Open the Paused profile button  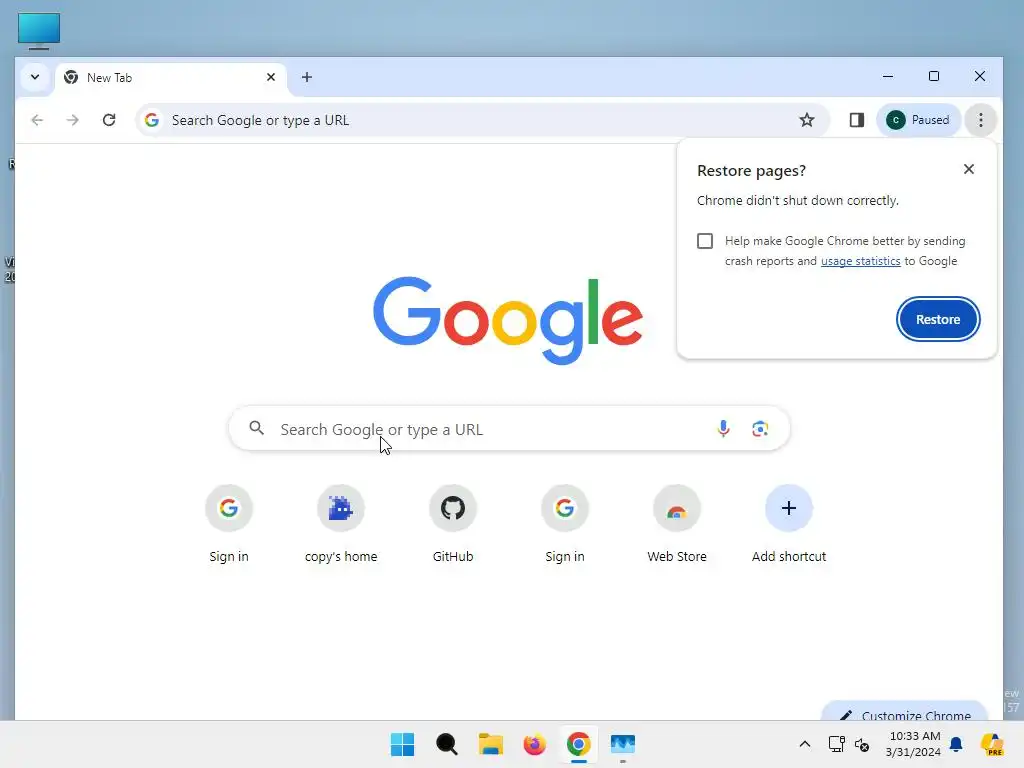[x=918, y=120]
